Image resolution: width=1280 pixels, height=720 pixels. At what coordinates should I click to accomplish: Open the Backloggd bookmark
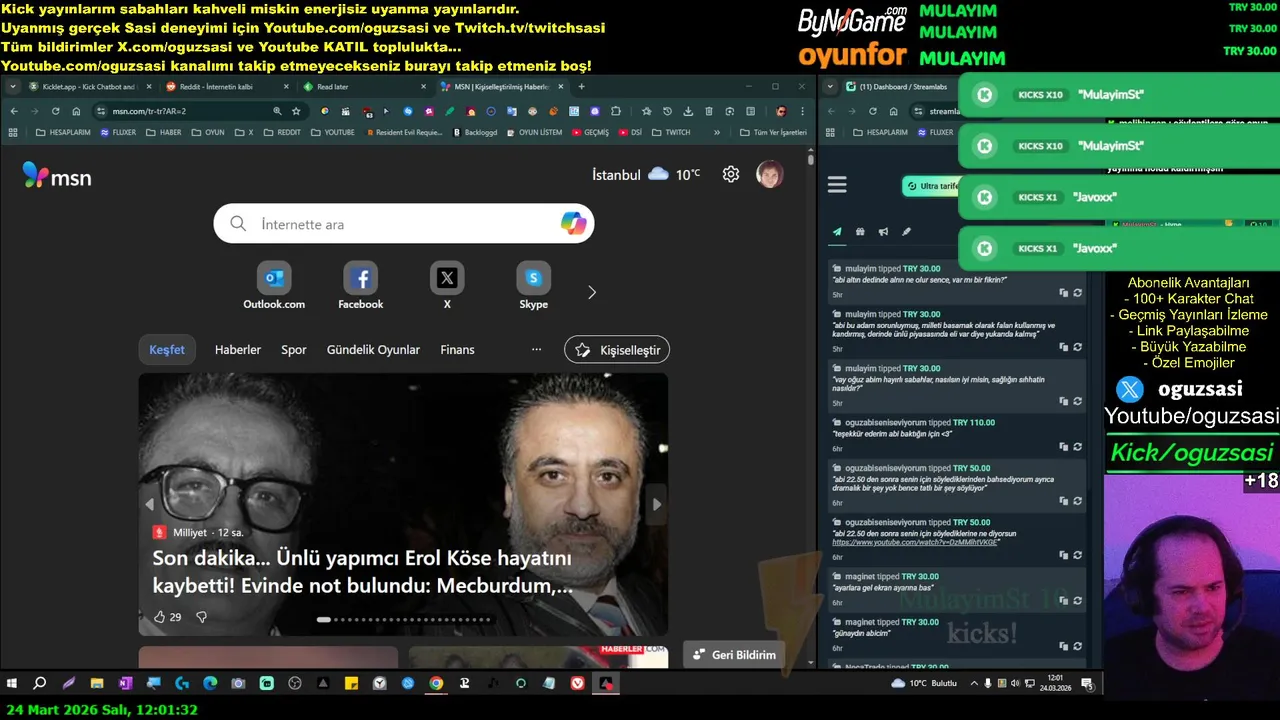pyautogui.click(x=475, y=132)
